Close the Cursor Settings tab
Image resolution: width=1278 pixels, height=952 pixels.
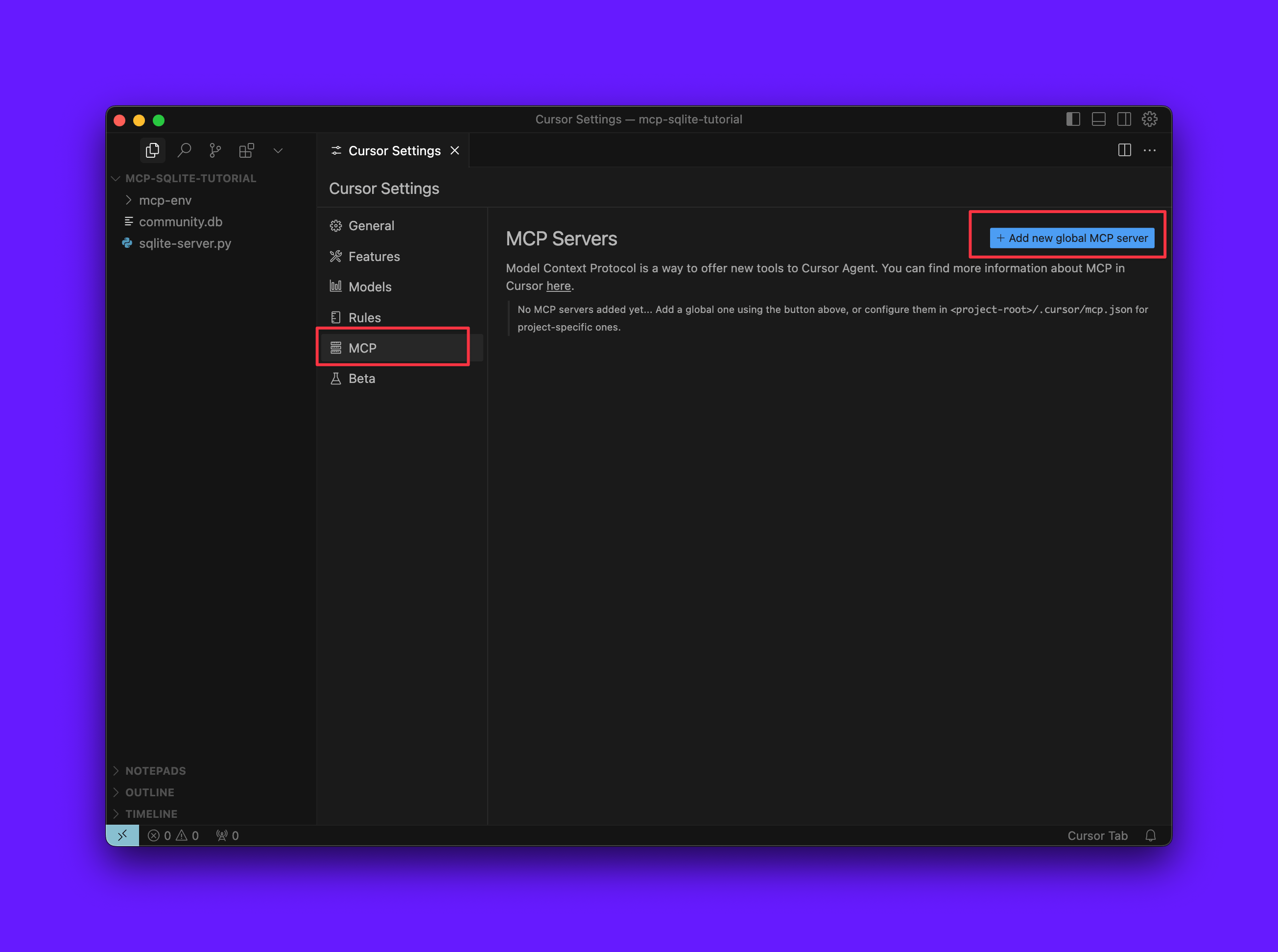pyautogui.click(x=454, y=150)
